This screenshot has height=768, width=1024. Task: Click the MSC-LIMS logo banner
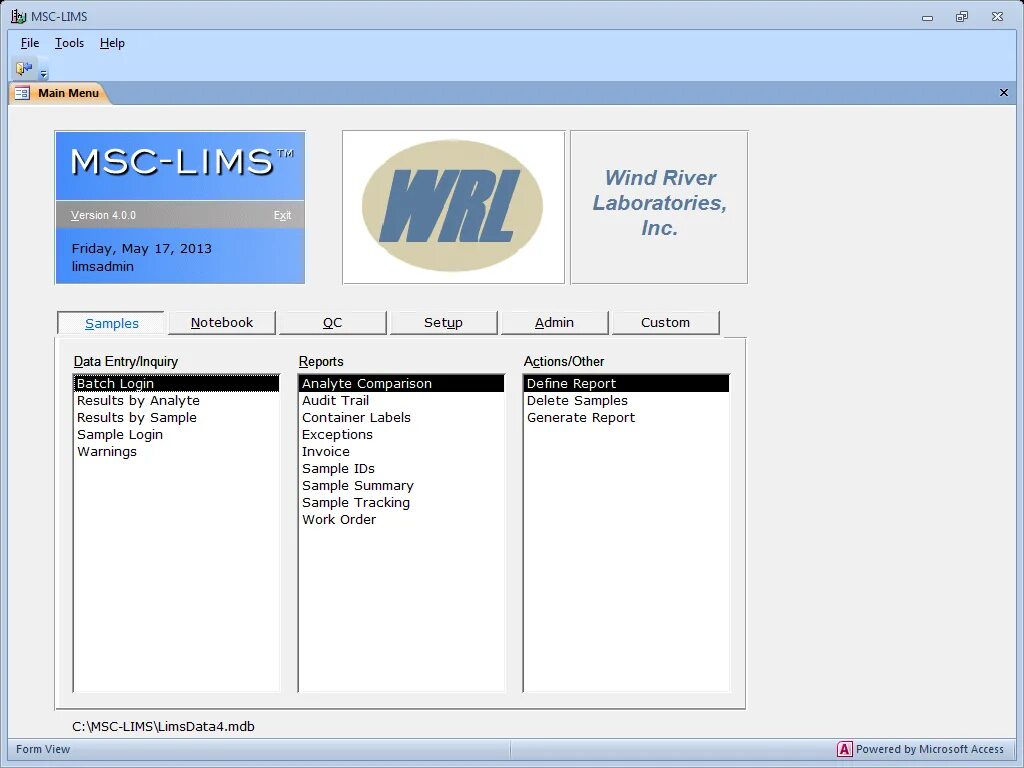click(x=180, y=166)
